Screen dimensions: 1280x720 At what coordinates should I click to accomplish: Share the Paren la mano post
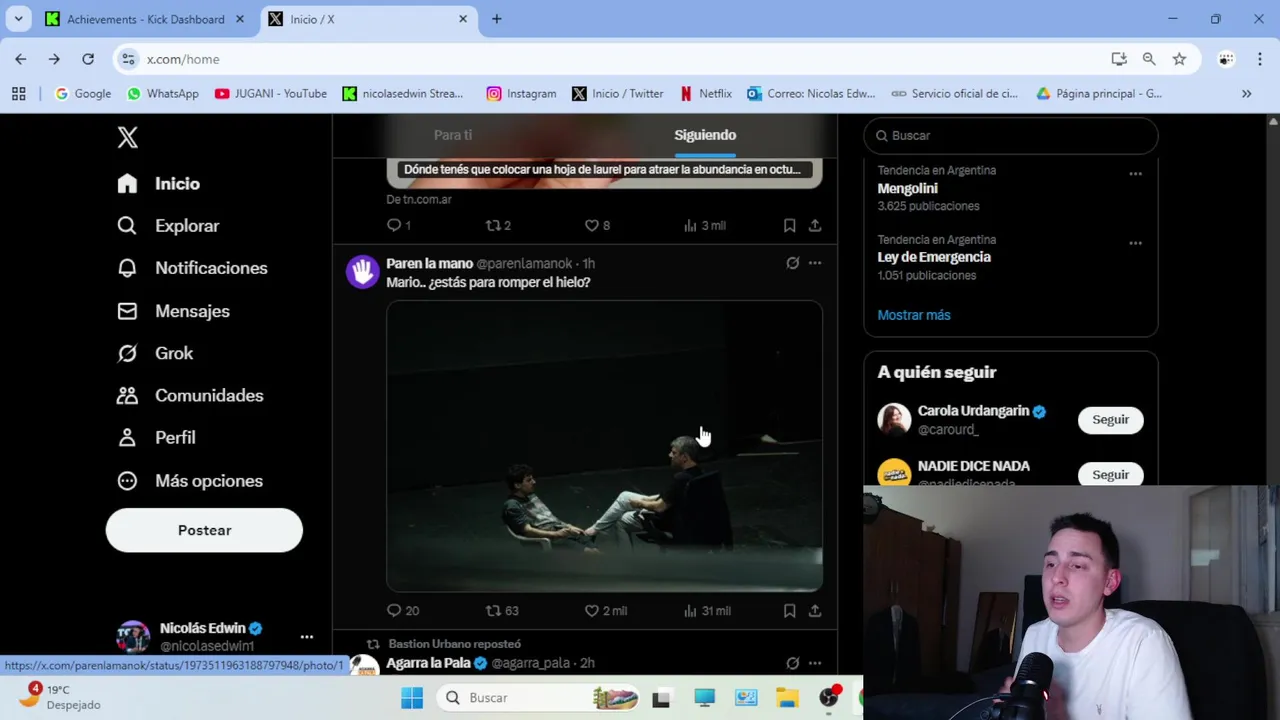click(x=815, y=611)
